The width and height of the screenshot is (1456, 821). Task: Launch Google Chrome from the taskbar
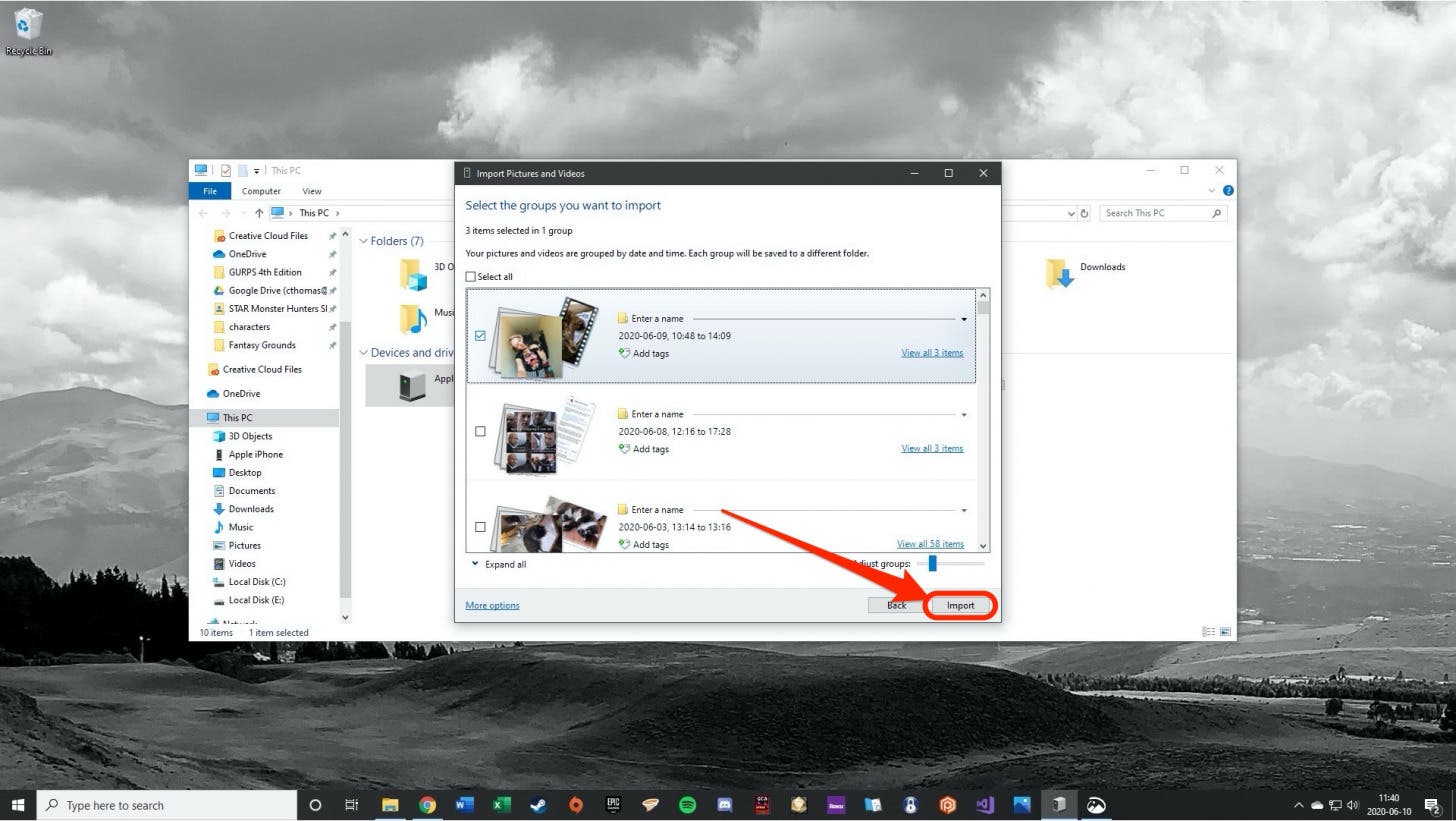coord(427,805)
